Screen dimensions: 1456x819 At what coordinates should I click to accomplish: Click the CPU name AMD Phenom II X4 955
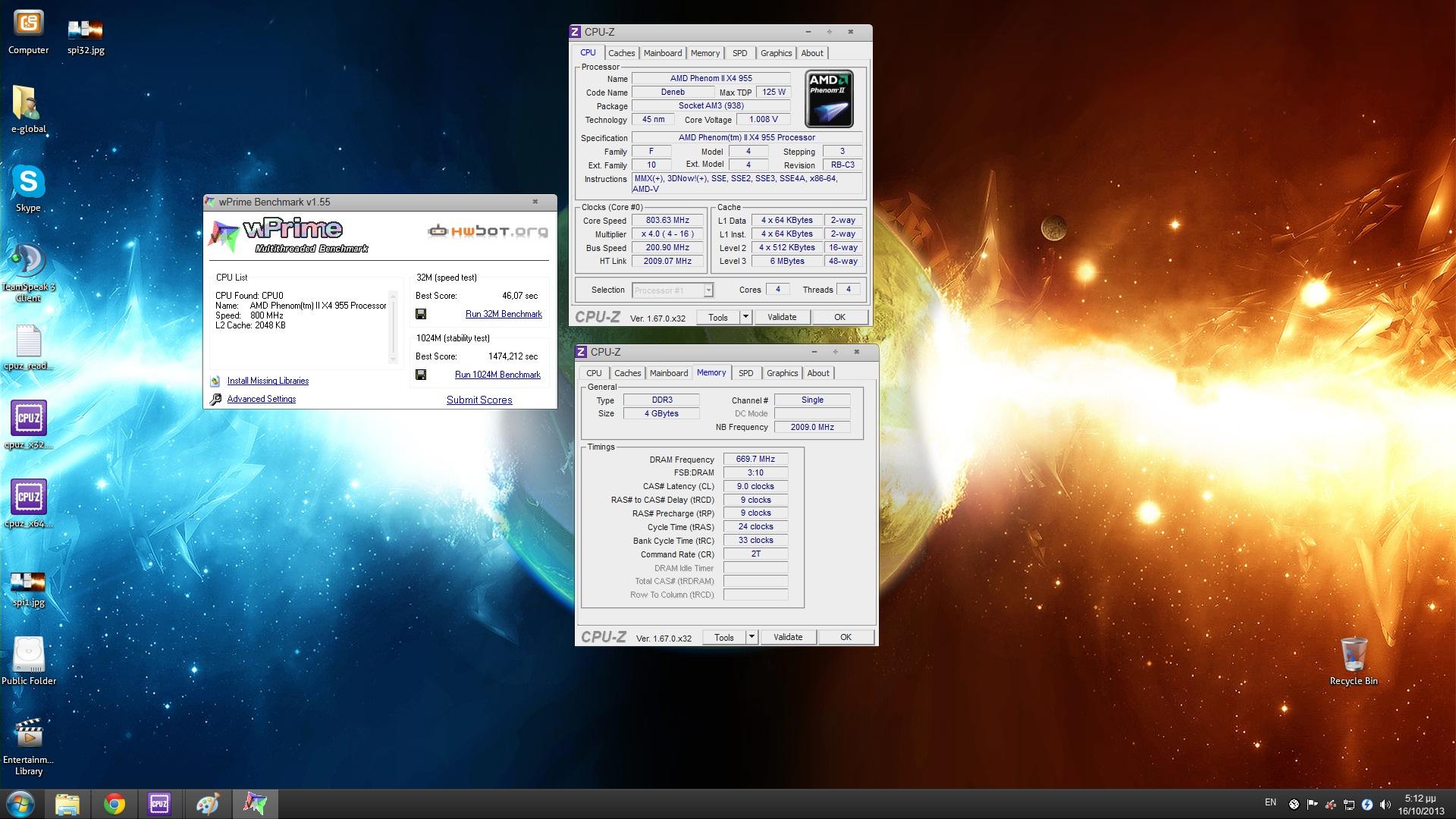pyautogui.click(x=711, y=78)
